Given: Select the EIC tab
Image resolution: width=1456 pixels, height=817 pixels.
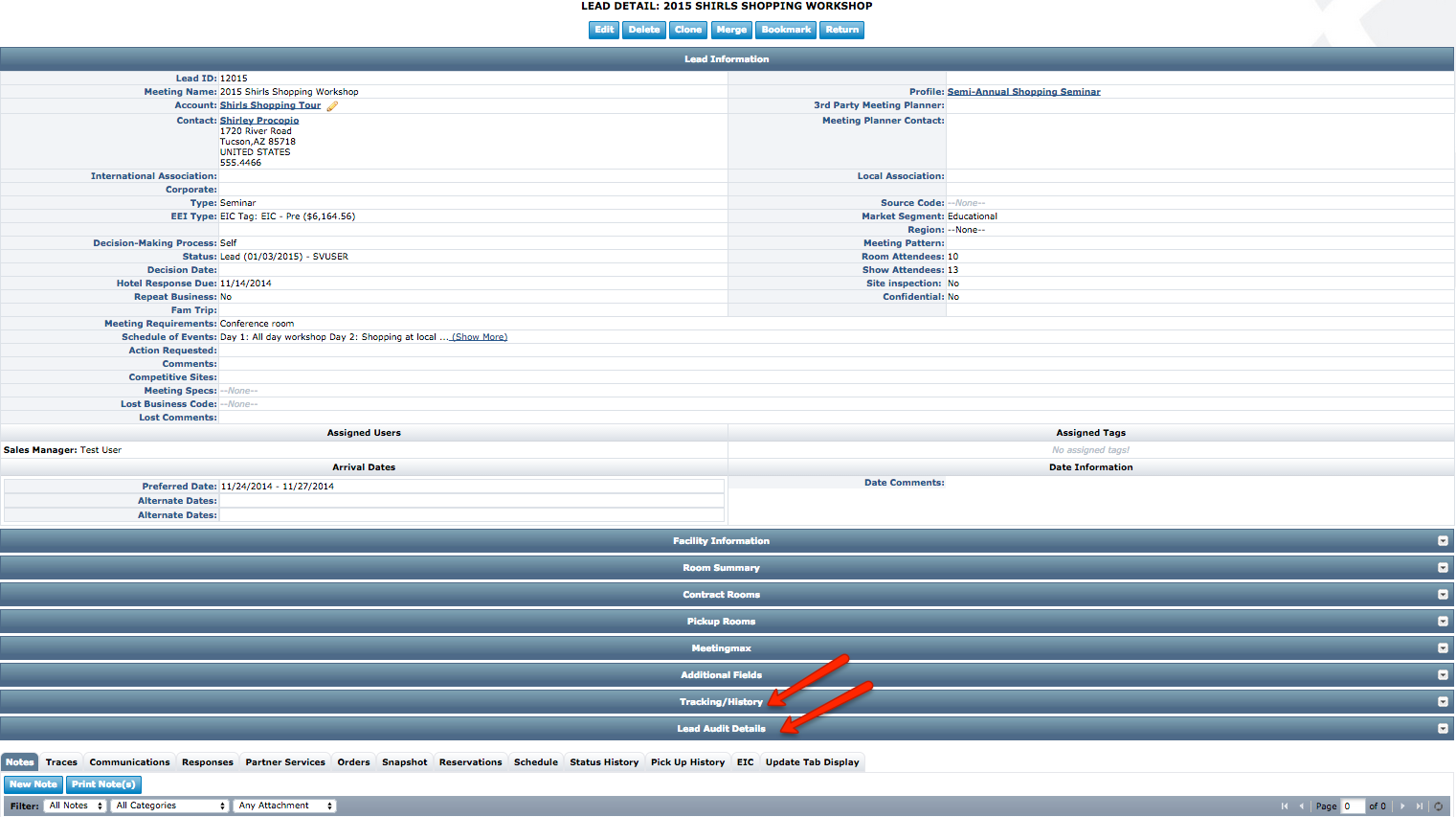Looking at the screenshot, I should pyautogui.click(x=745, y=762).
